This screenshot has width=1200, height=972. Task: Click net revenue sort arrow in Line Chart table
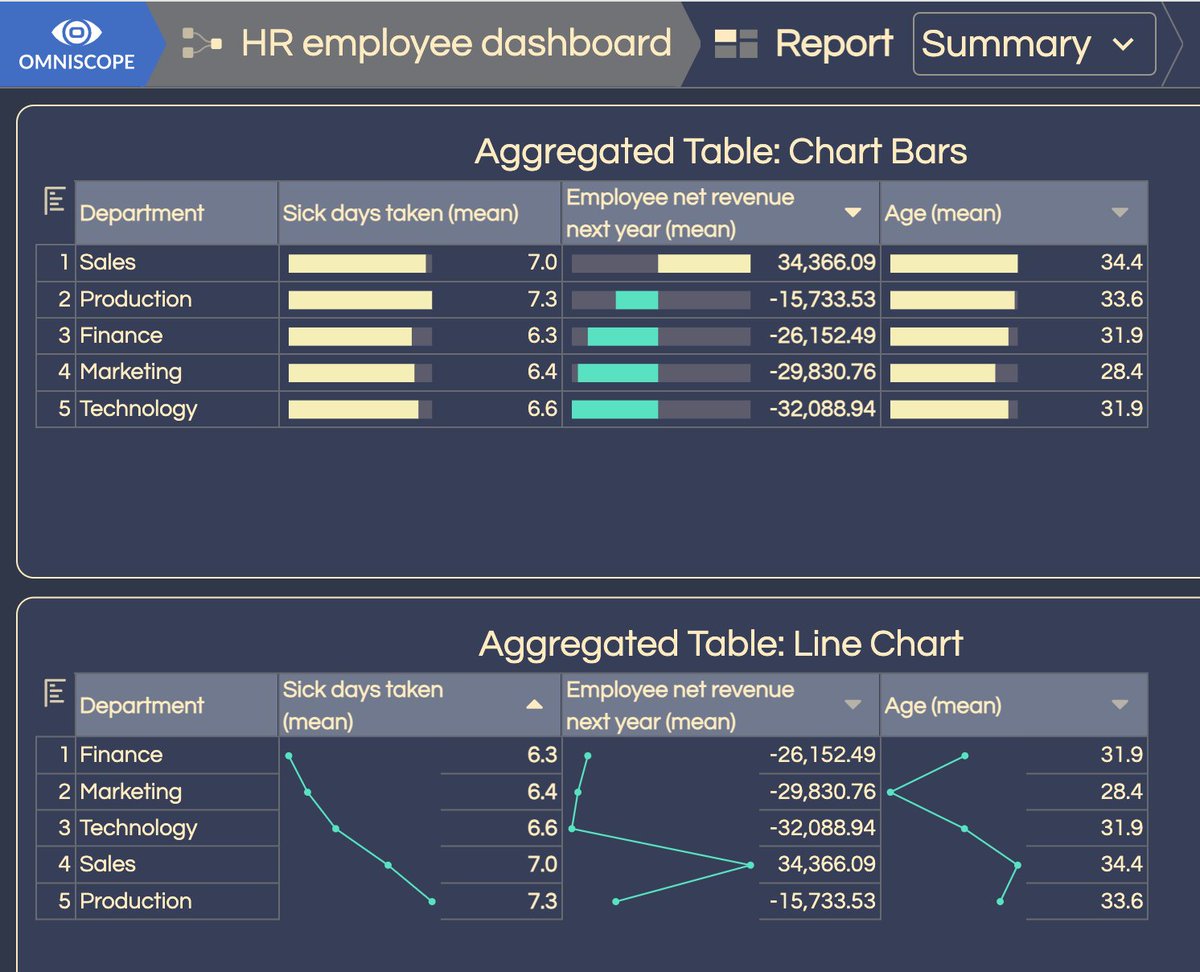click(x=853, y=705)
